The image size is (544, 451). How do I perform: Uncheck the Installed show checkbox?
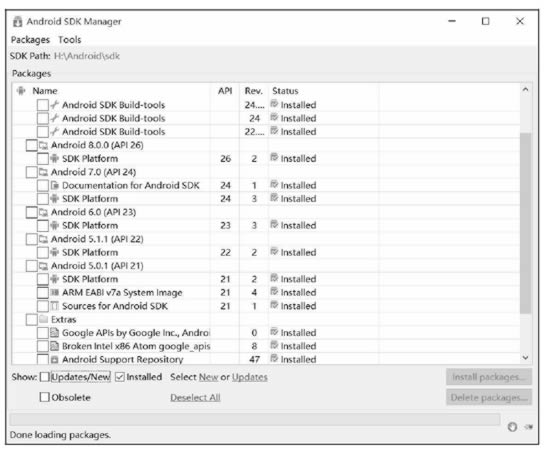[120, 377]
